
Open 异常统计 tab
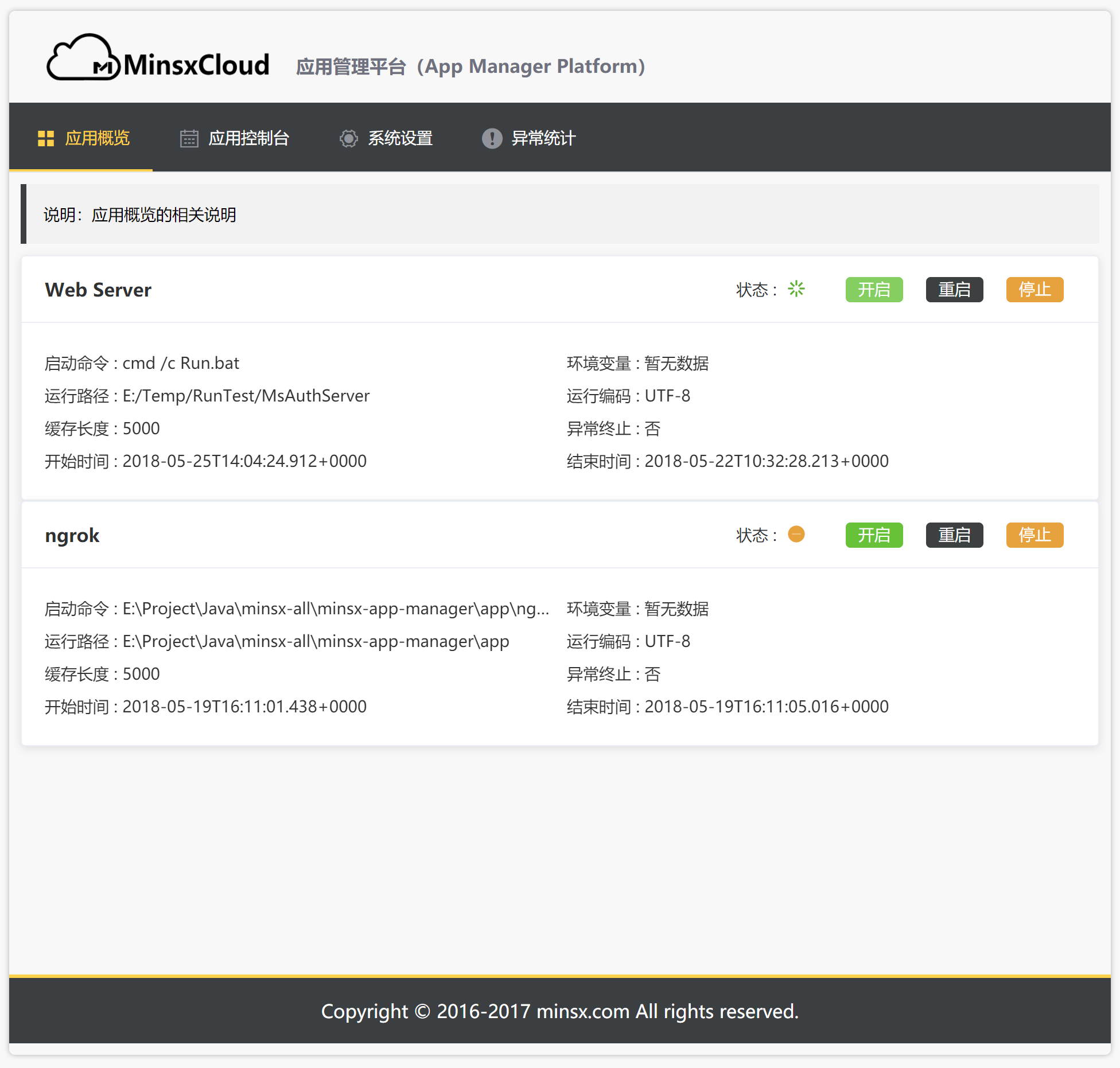(543, 138)
